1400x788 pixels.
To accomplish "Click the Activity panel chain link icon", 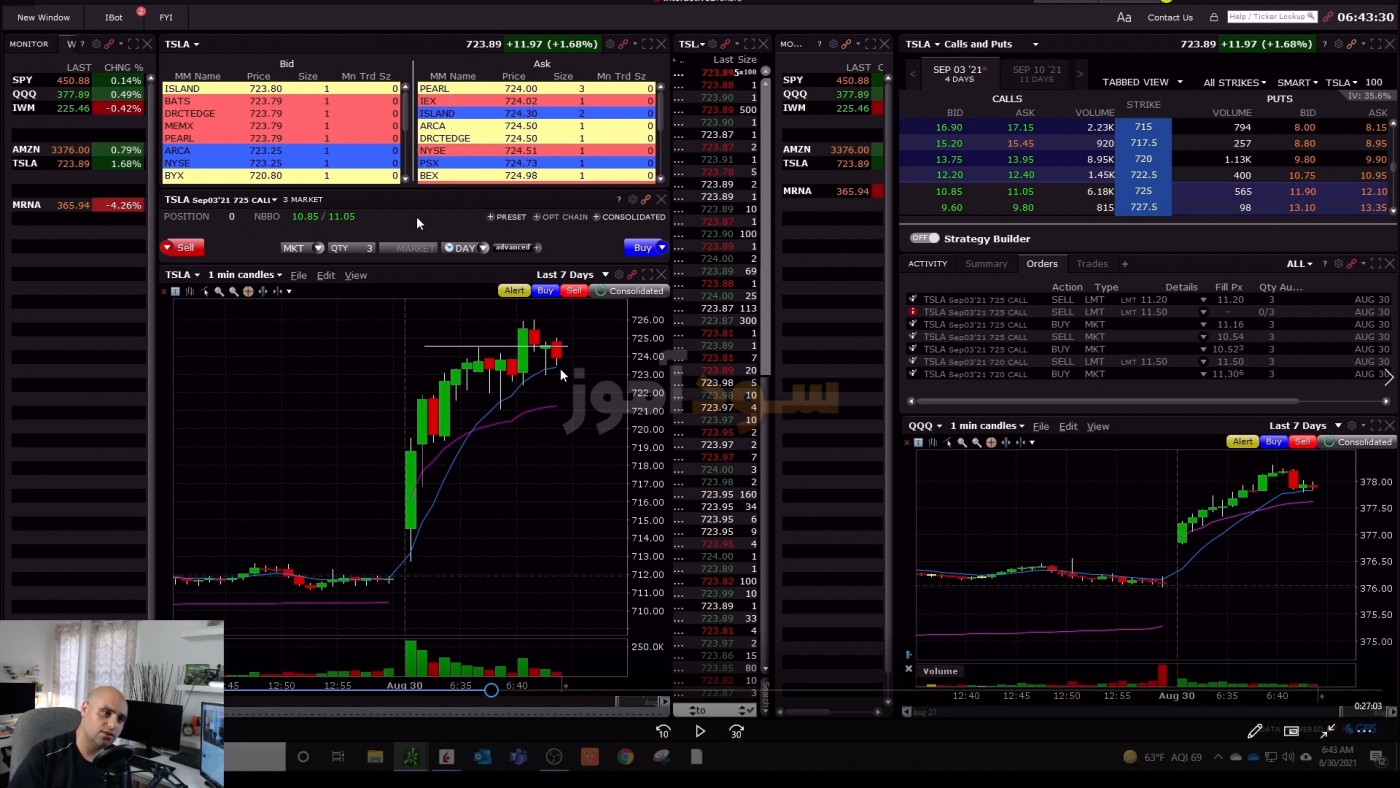I will pyautogui.click(x=1351, y=264).
